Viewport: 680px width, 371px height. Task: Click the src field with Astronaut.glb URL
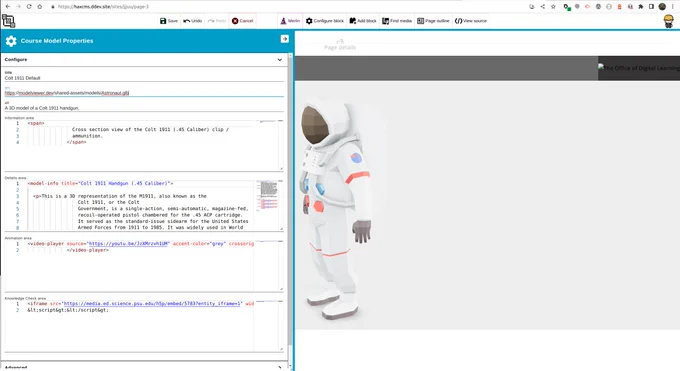(144, 93)
